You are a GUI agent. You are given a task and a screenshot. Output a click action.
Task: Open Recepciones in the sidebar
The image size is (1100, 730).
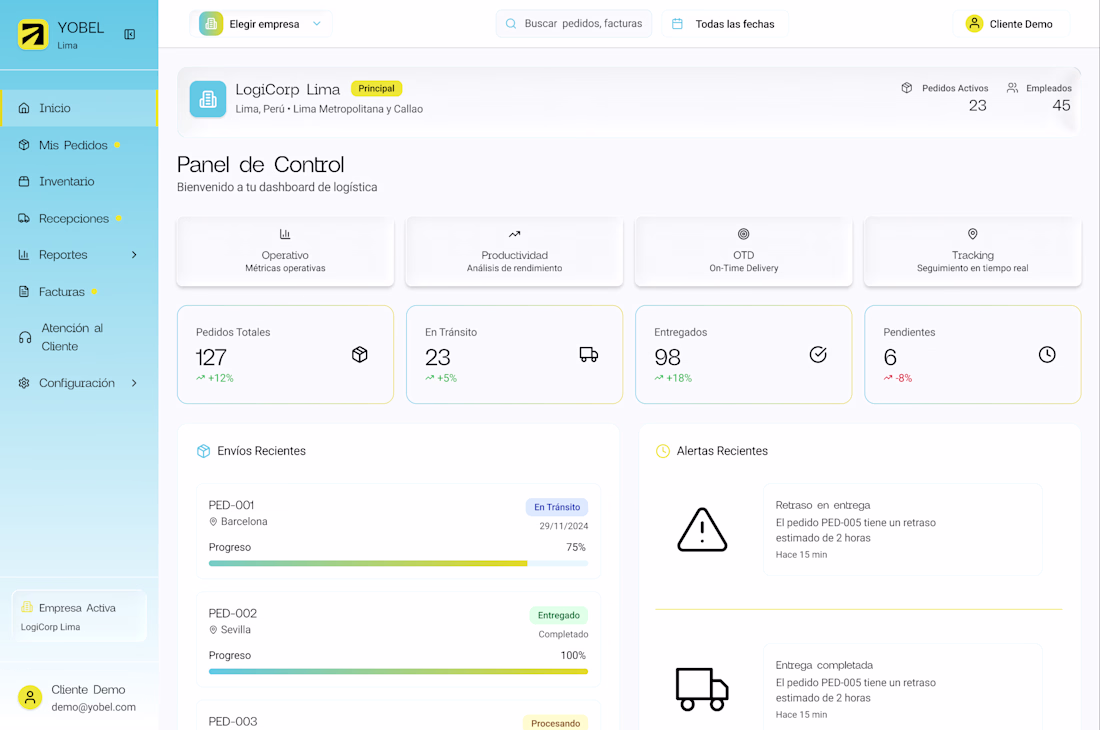click(x=79, y=218)
